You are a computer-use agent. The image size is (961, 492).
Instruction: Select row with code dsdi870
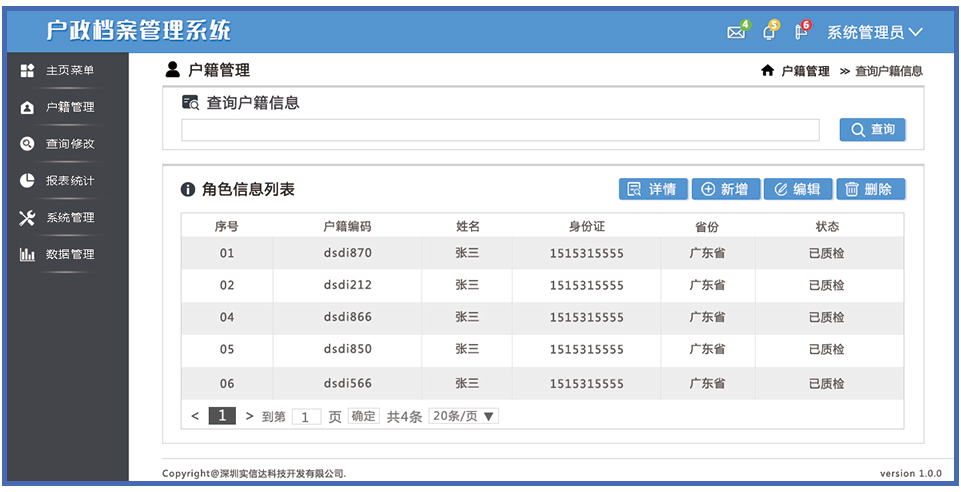[x=542, y=253]
